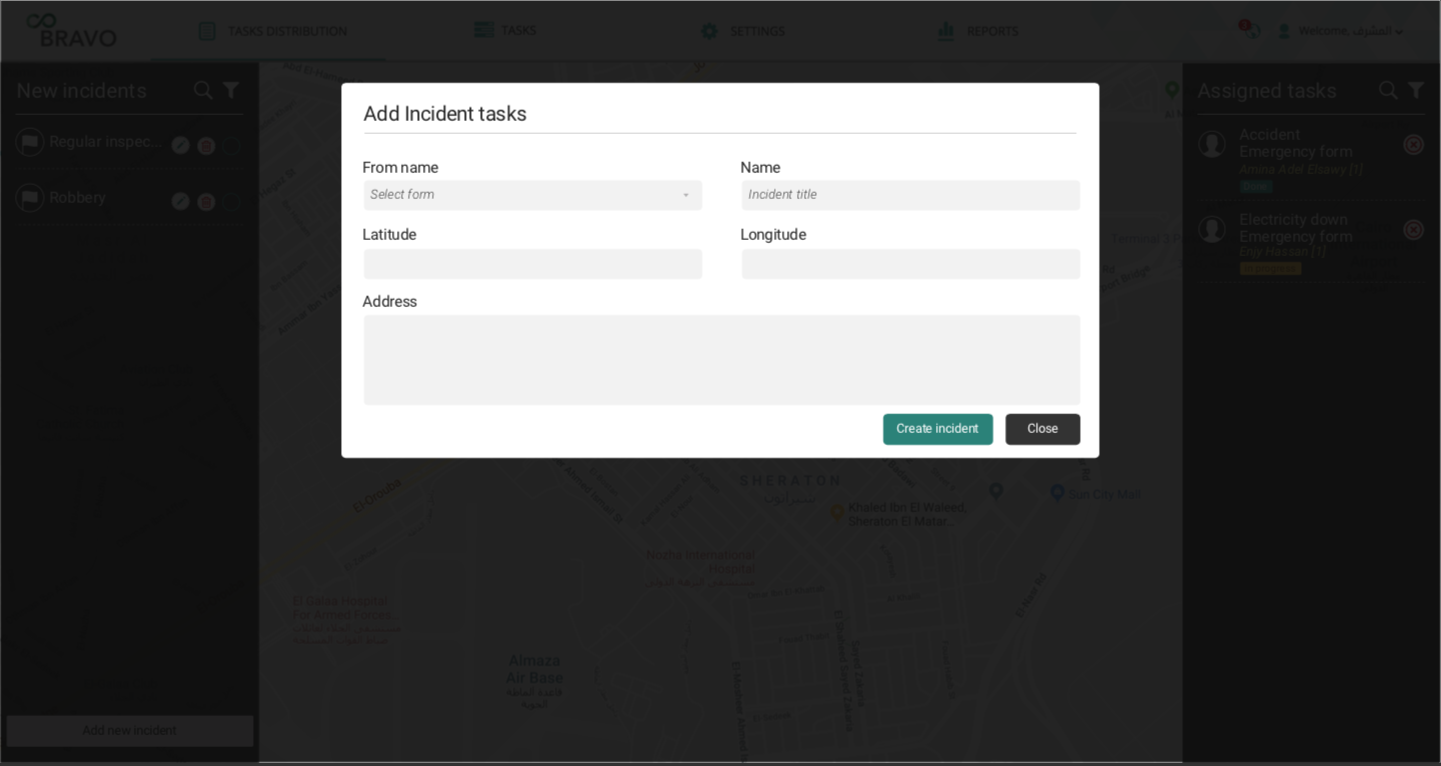Delete the Robbery incident
The height and width of the screenshot is (766, 1441).
(x=206, y=201)
